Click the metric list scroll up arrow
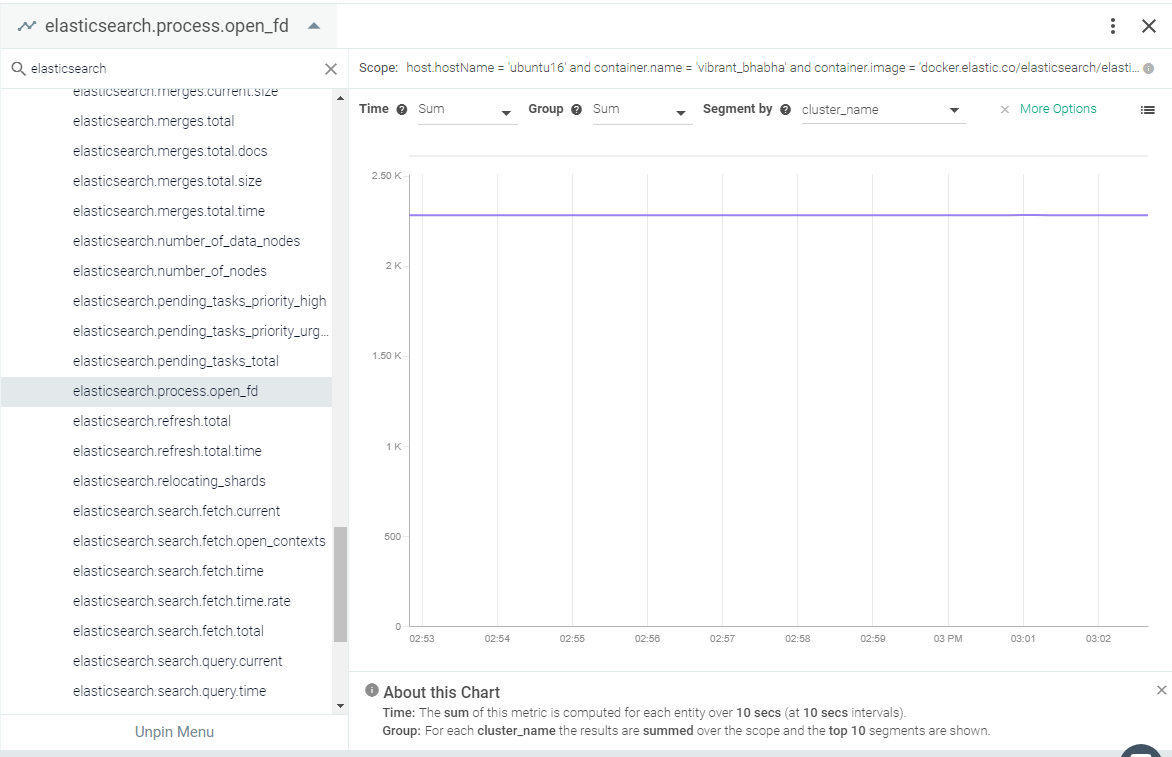The height and width of the screenshot is (757, 1172). [x=340, y=98]
